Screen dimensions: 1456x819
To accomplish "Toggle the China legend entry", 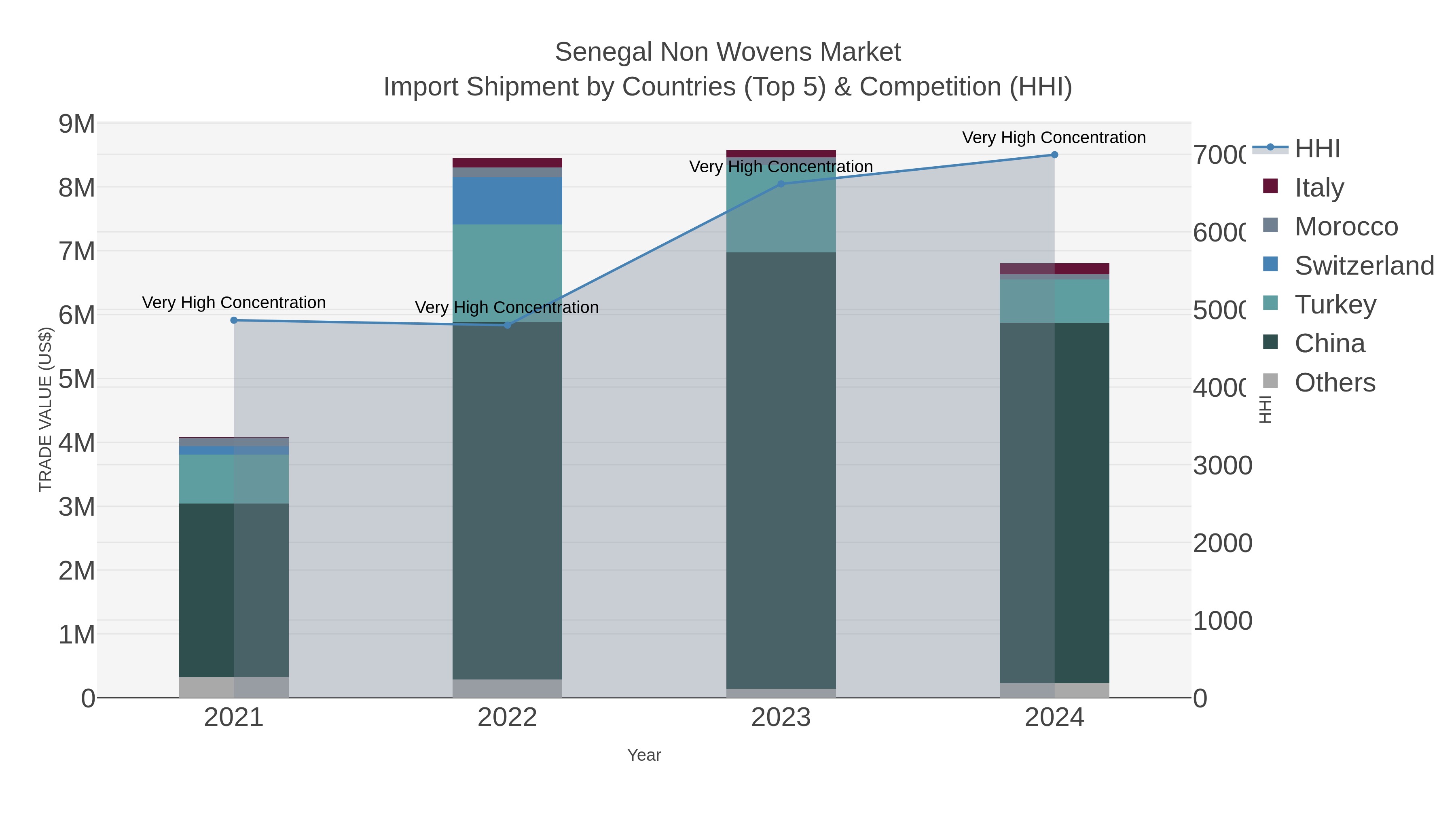I will click(1314, 343).
